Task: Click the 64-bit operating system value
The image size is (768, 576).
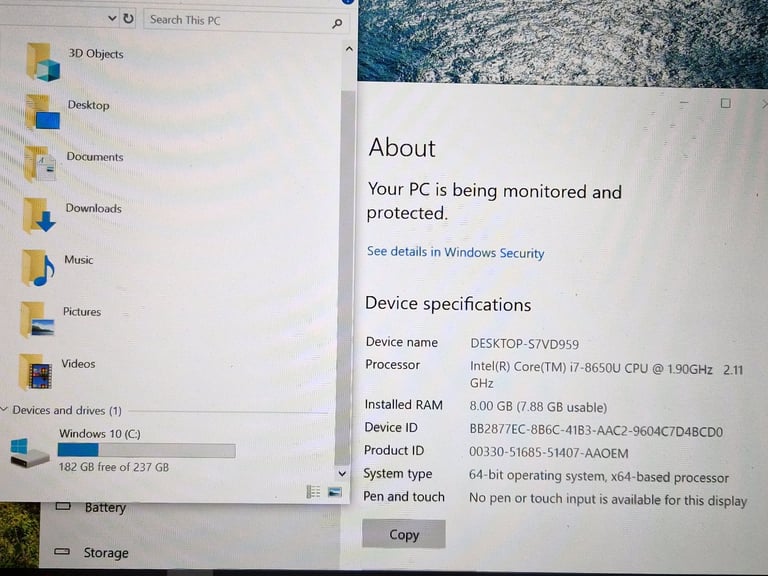Action: [x=599, y=477]
